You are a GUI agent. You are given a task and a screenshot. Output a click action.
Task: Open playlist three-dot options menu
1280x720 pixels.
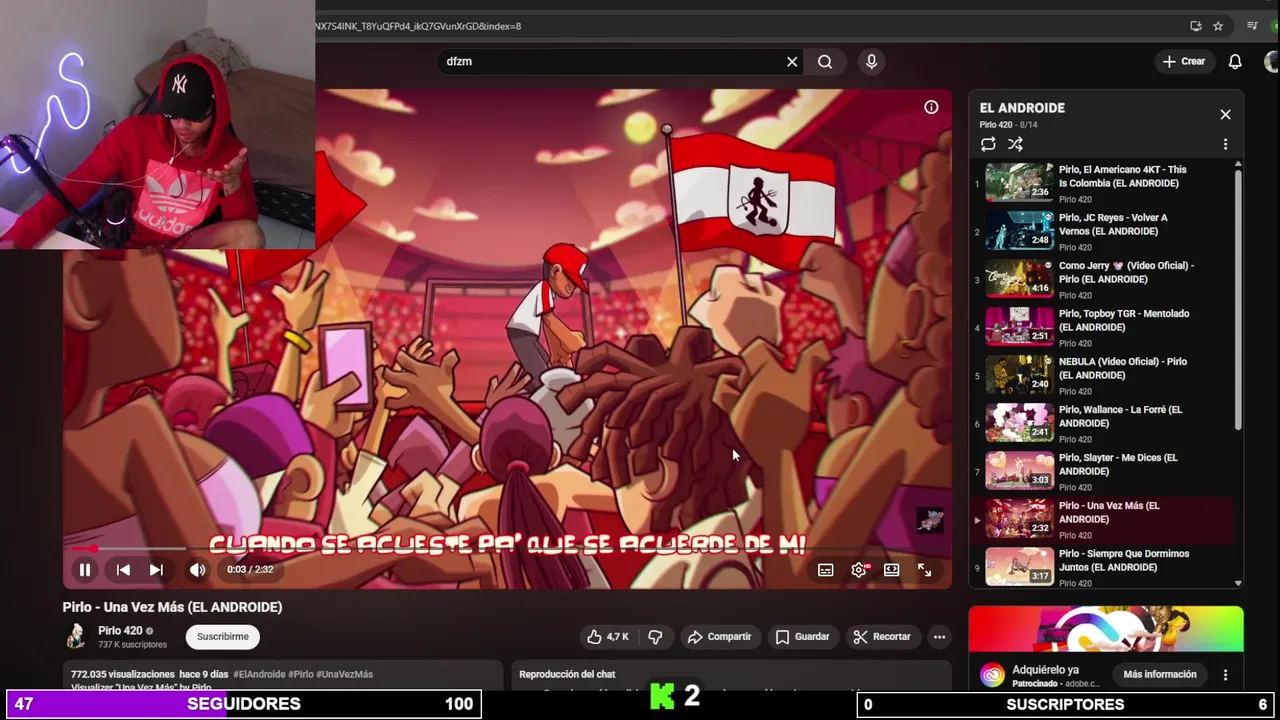pyautogui.click(x=1225, y=145)
